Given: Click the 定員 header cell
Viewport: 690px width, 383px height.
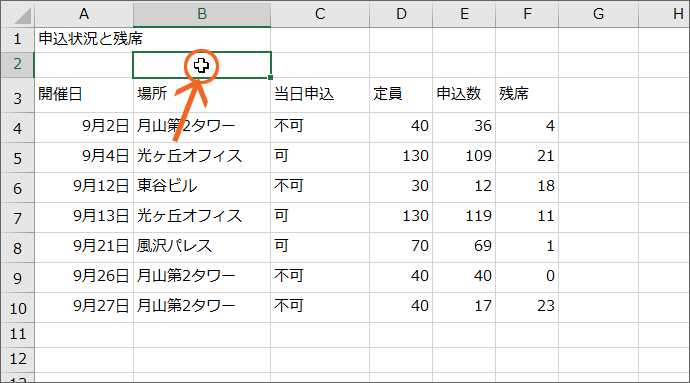Looking at the screenshot, I should (401, 95).
